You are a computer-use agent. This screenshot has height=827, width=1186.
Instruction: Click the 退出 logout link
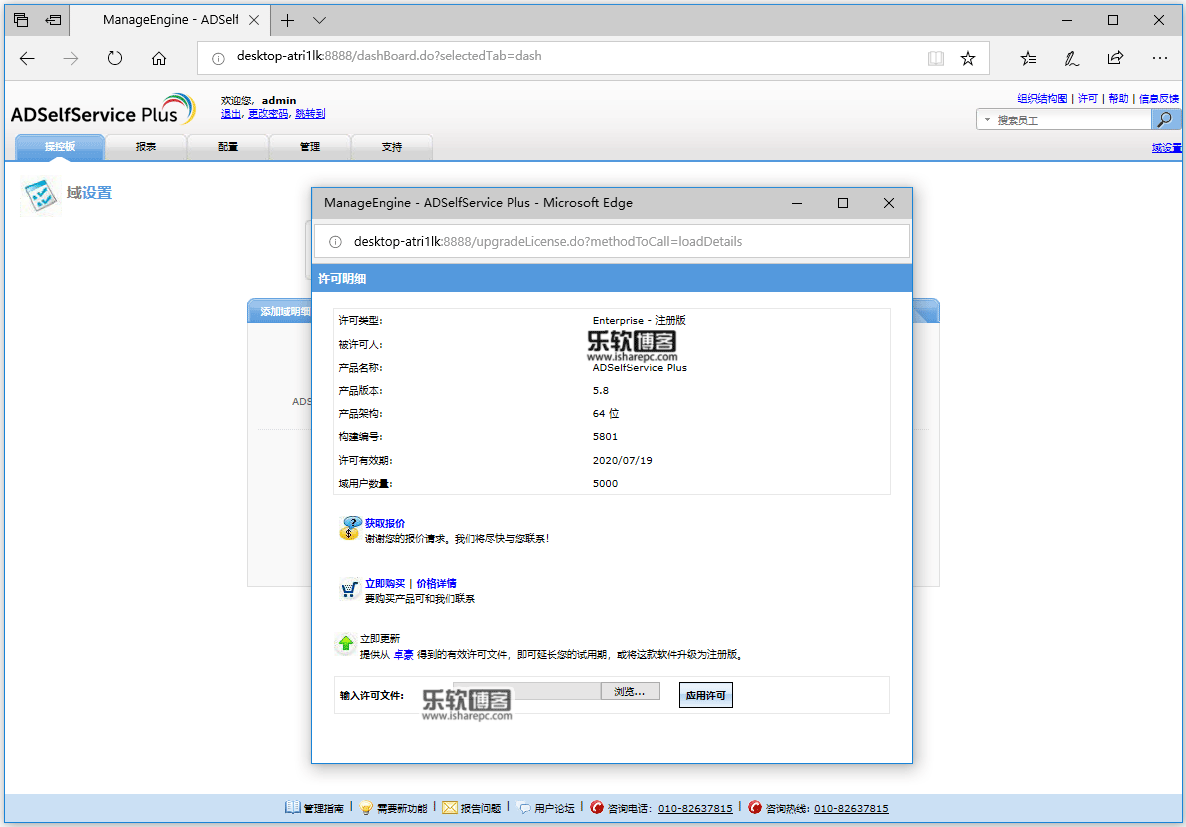[x=231, y=113]
